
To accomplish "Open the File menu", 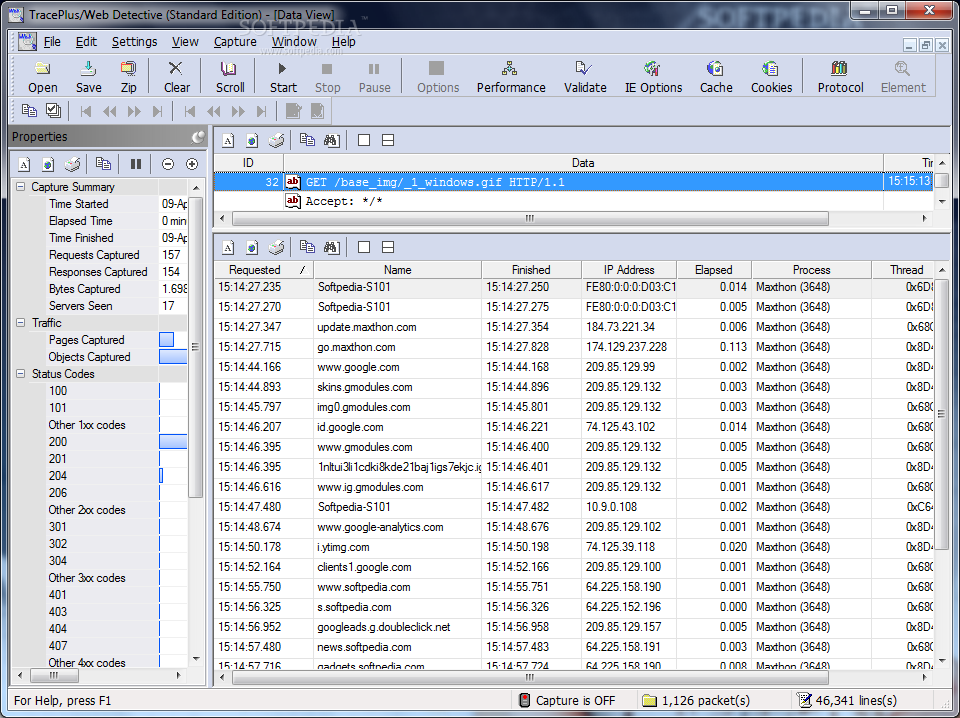I will tap(52, 42).
